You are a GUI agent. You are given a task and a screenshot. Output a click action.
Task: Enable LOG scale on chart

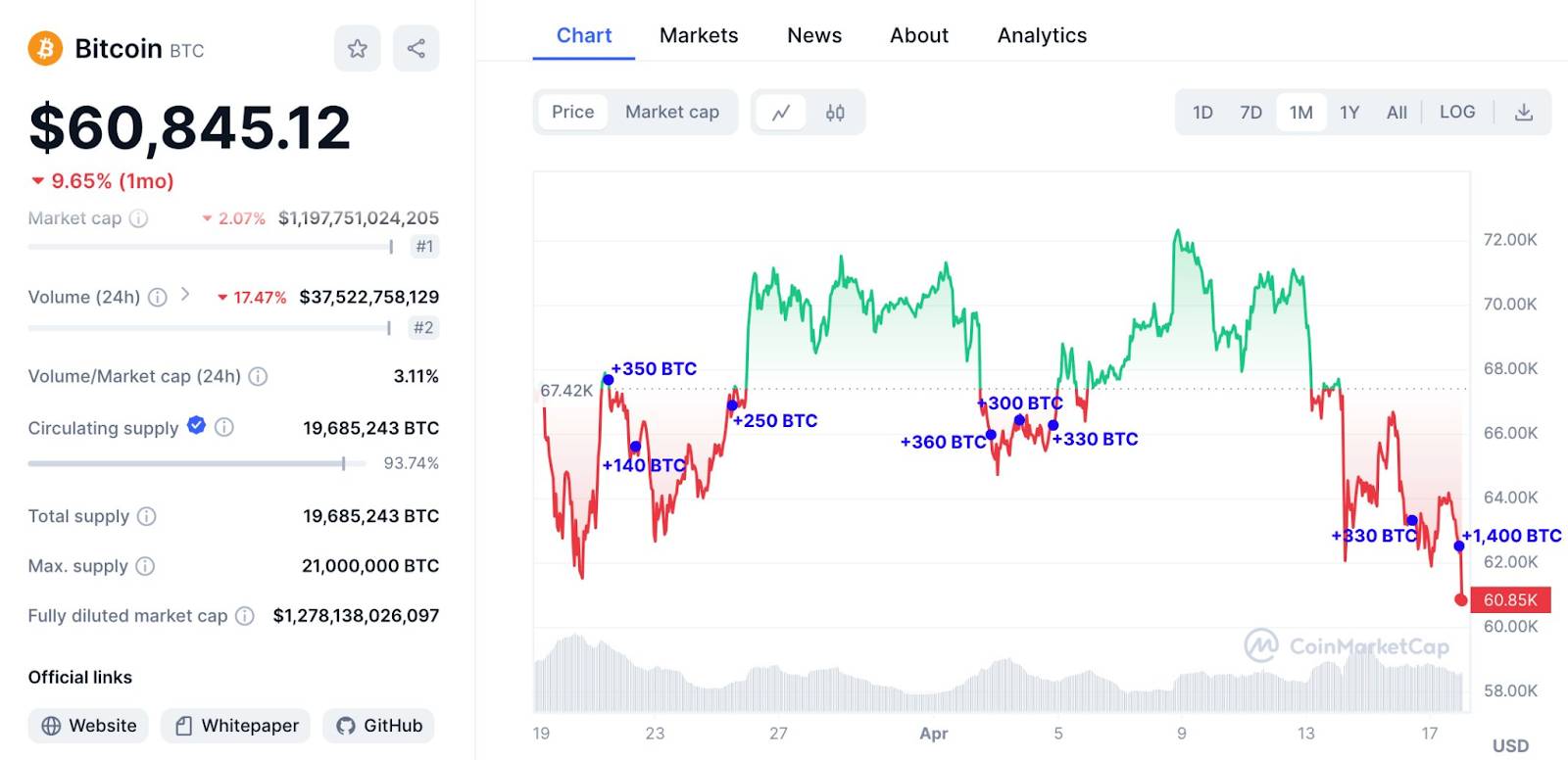coord(1457,113)
